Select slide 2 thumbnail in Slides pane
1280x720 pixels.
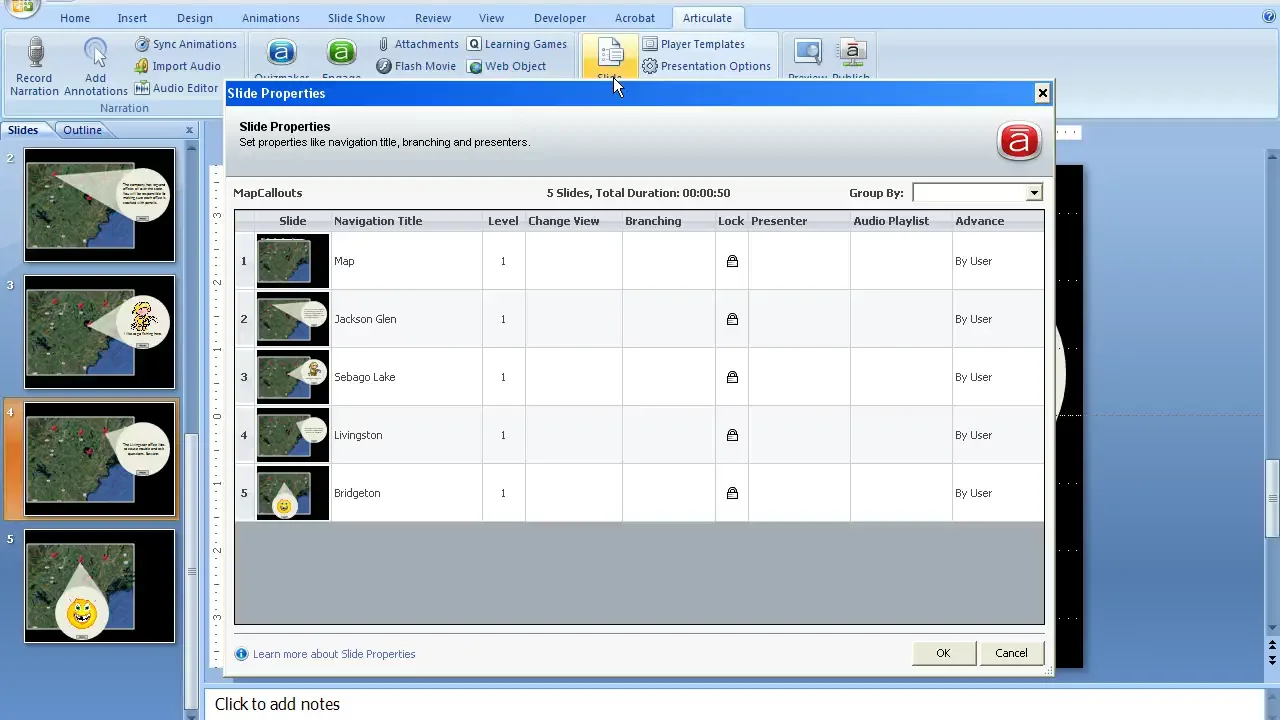[x=99, y=205]
